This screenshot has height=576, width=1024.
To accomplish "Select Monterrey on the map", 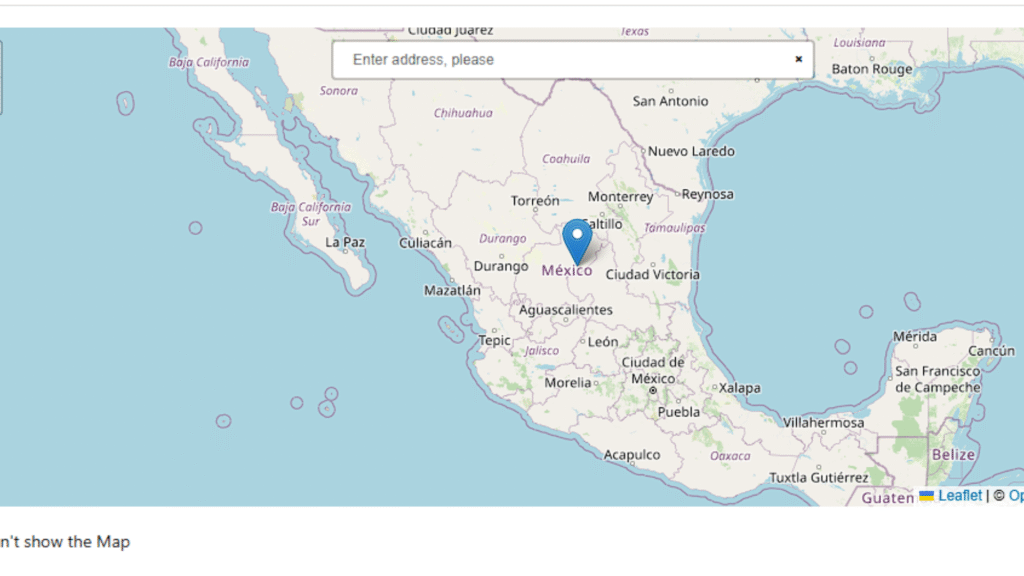I will click(x=620, y=197).
